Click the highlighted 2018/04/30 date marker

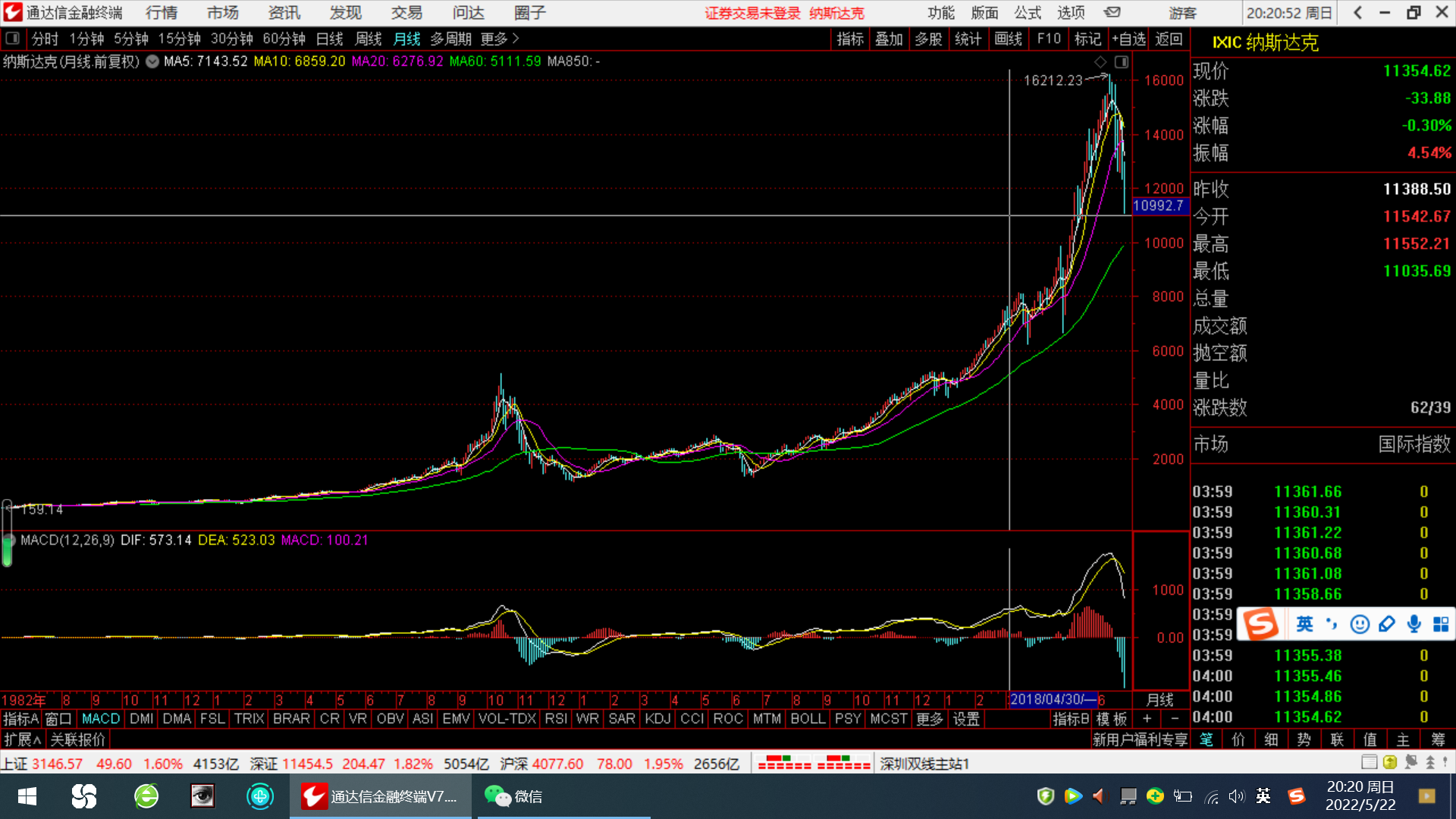[x=1053, y=699]
